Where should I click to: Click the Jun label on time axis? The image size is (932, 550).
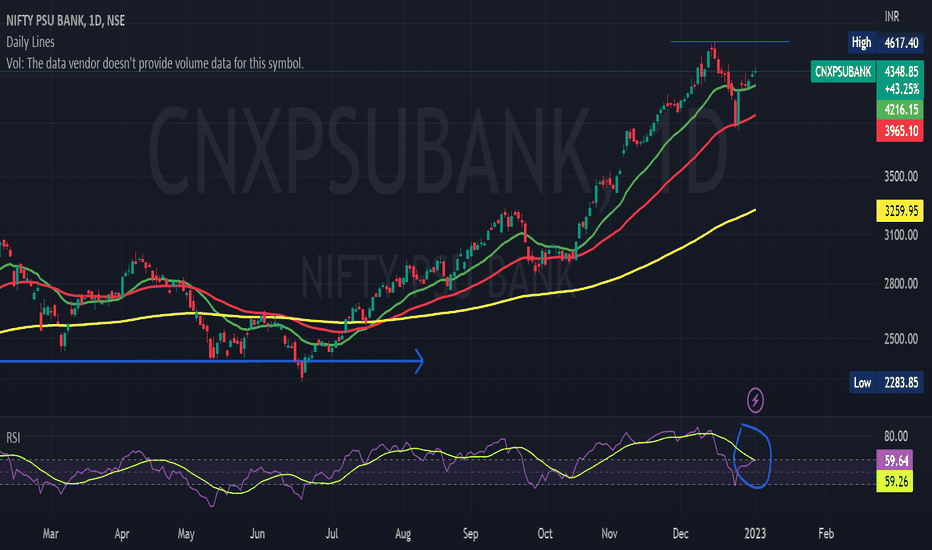(x=257, y=534)
